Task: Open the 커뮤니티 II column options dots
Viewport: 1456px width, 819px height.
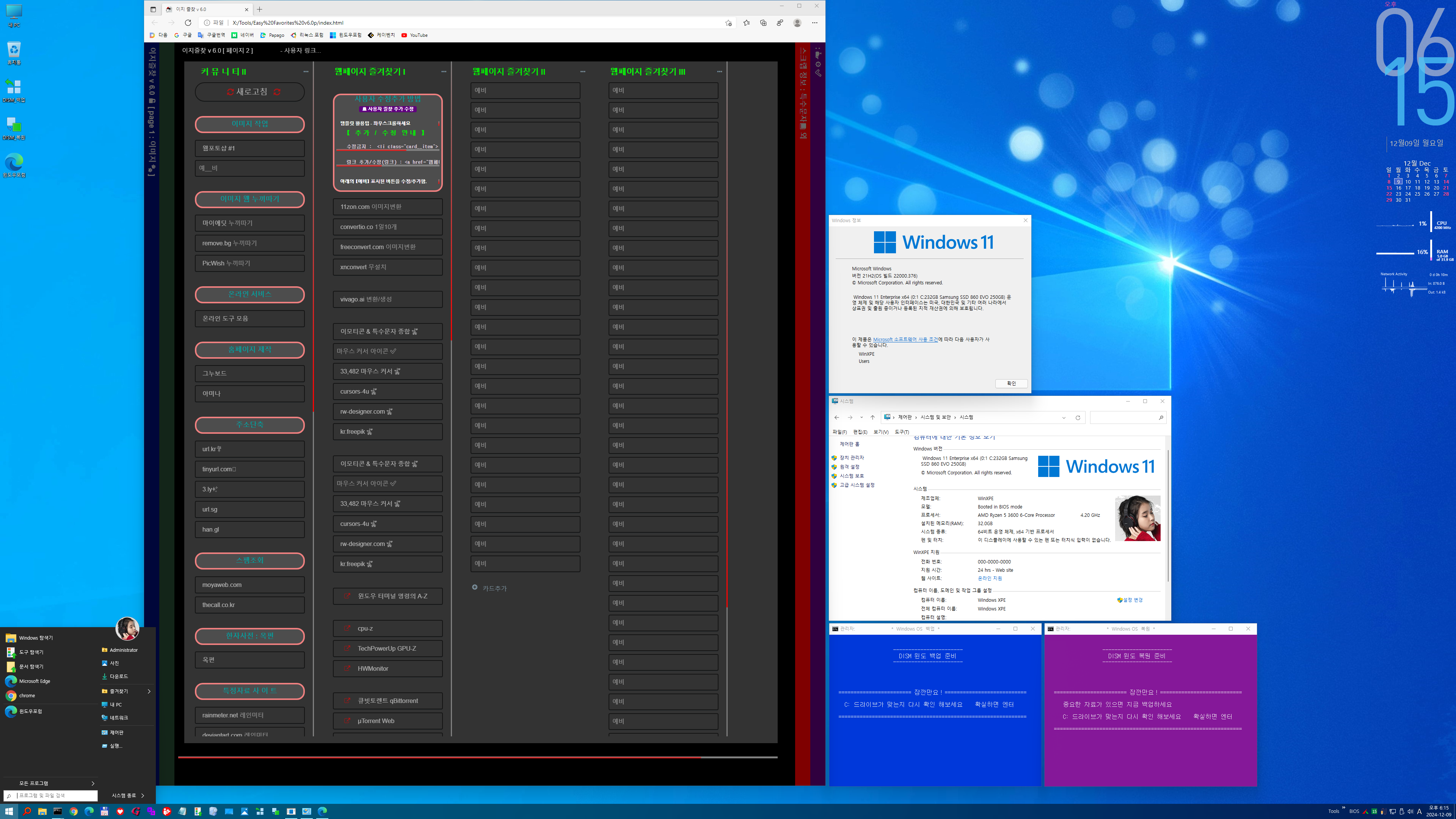Action: click(306, 72)
